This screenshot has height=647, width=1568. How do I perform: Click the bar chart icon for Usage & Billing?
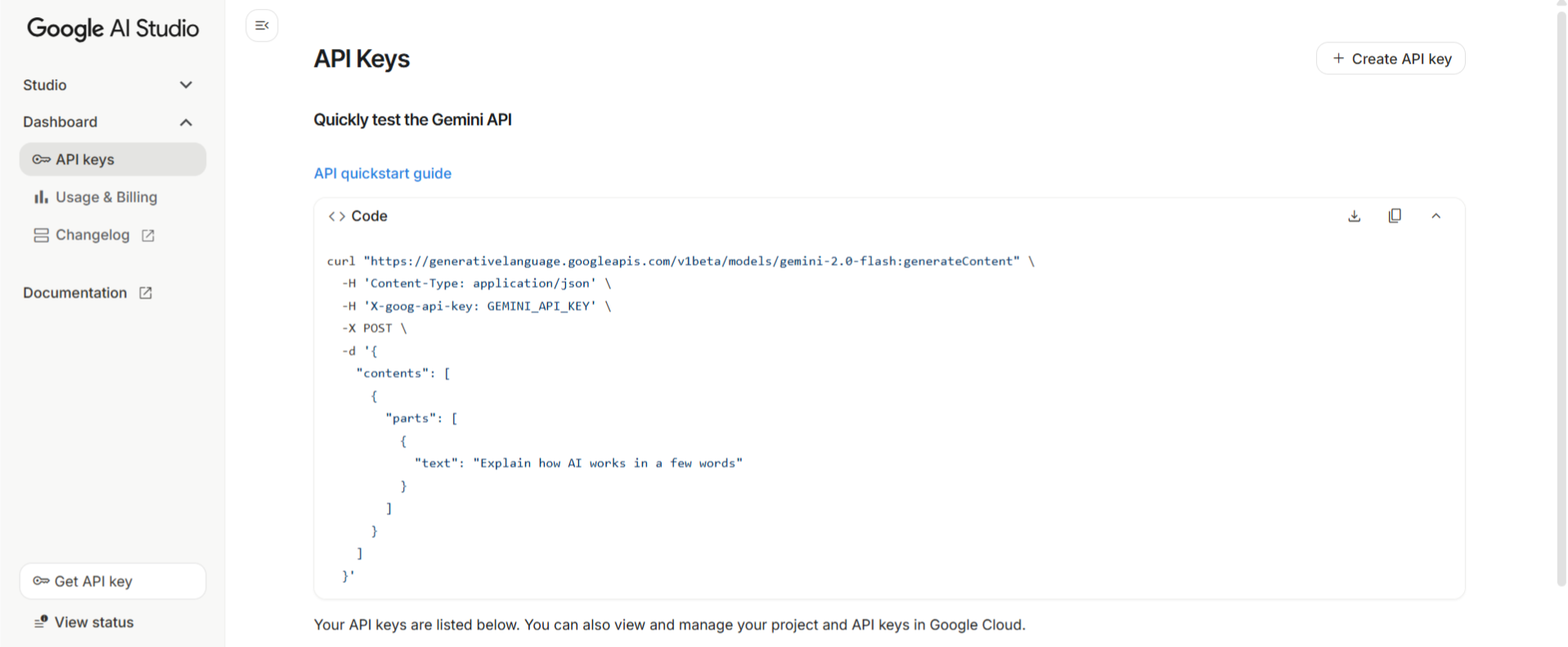tap(41, 197)
